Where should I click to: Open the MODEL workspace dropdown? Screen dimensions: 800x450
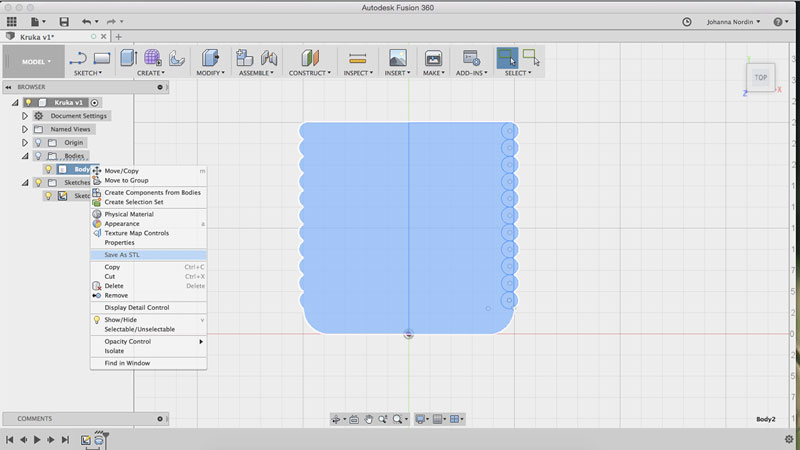click(36, 62)
